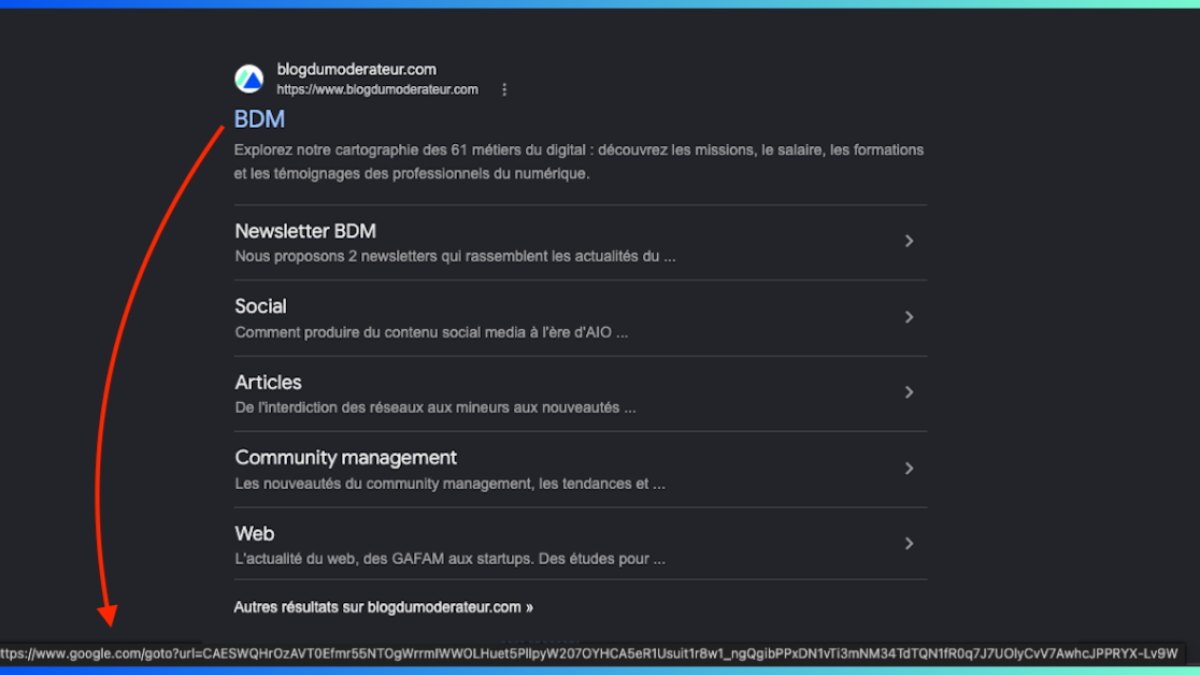Screen dimensions: 1200x675
Task: Expand the chevron on the Newsletter BDM row
Action: coord(909,241)
